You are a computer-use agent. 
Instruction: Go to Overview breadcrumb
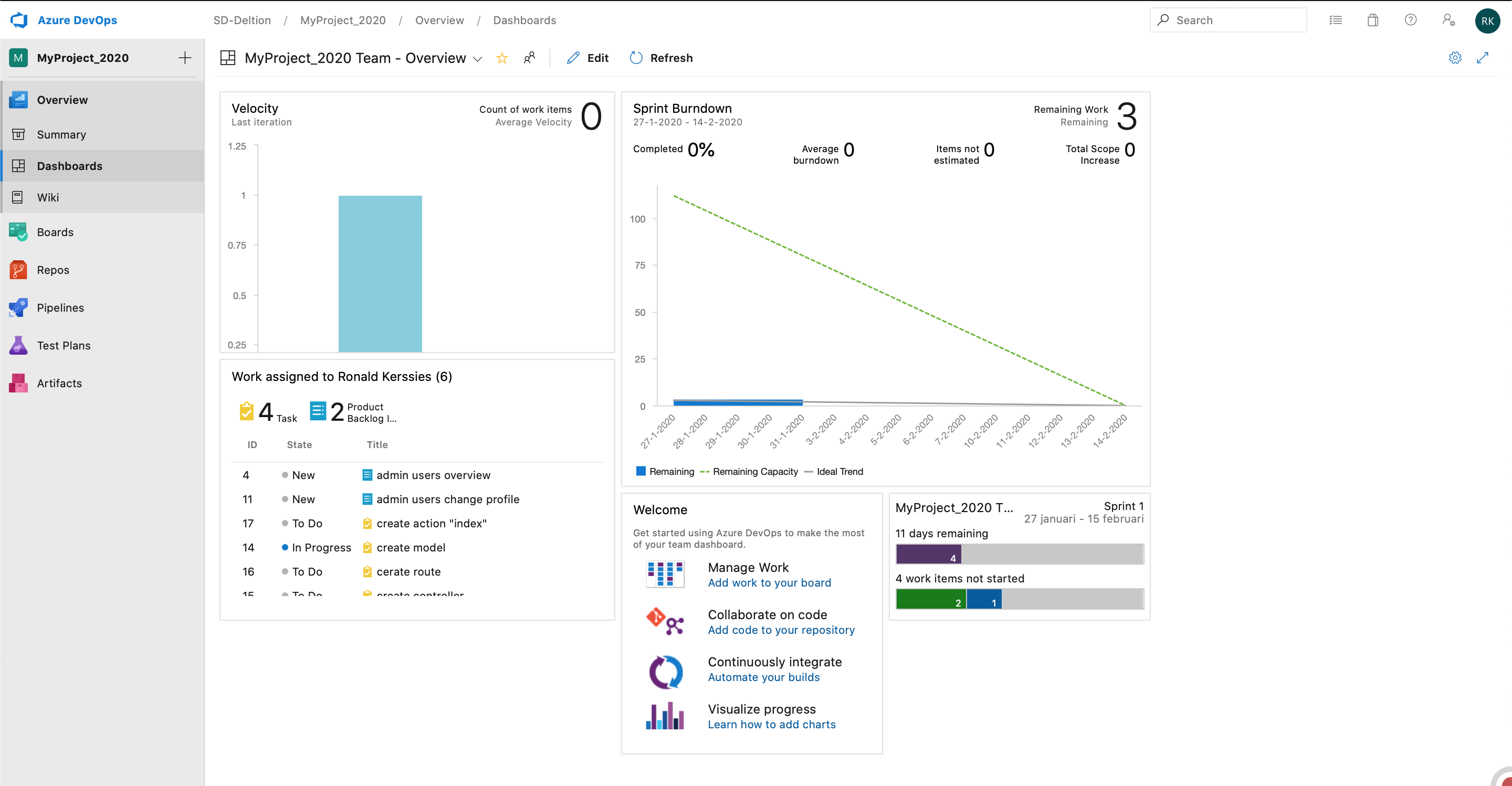coord(439,20)
